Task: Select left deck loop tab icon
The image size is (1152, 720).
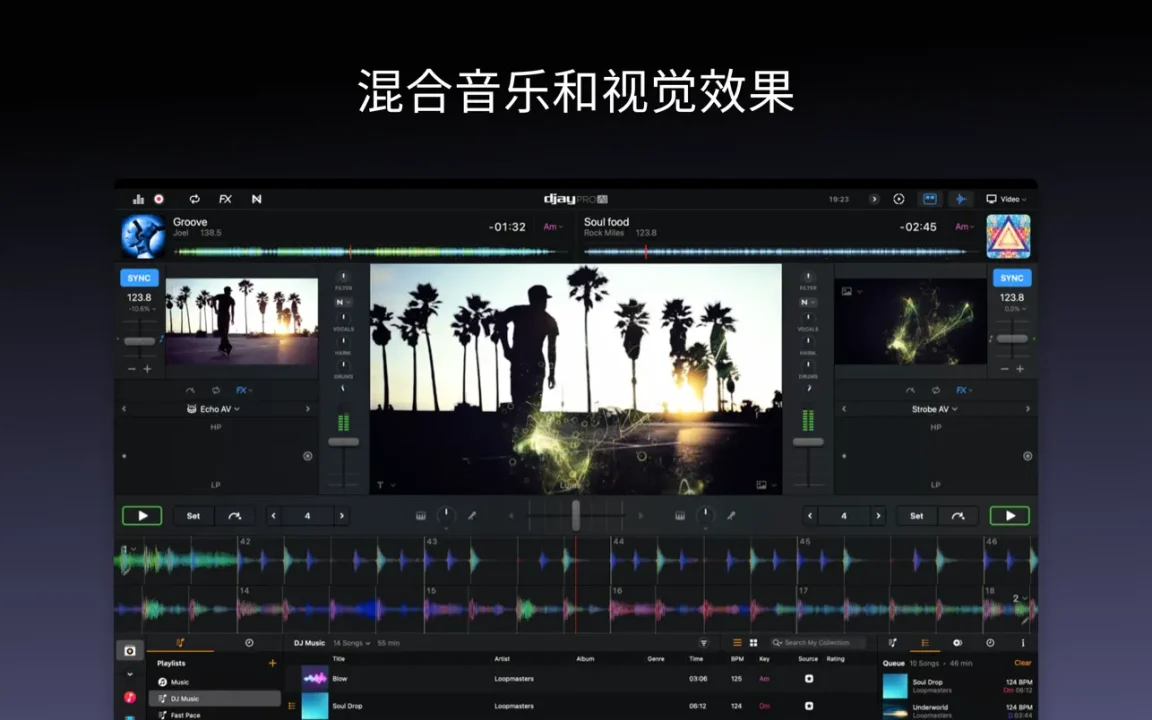Action: 216,390
